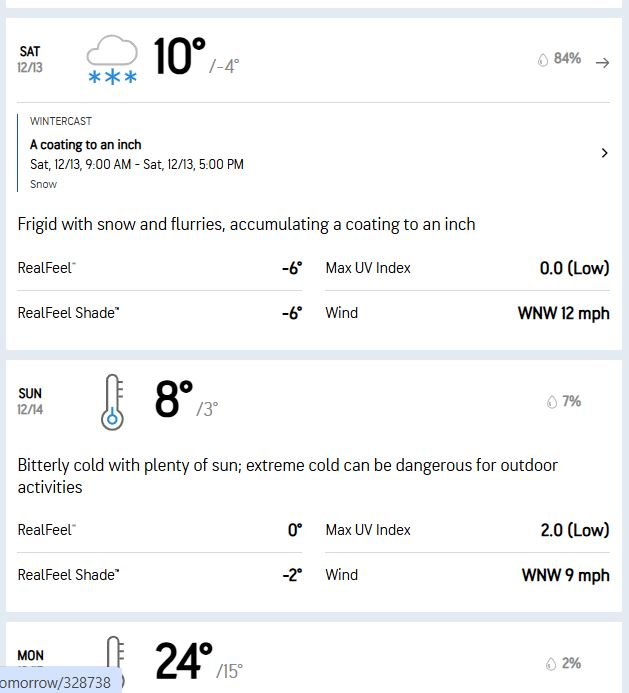This screenshot has width=629, height=693.
Task: Click Monday's 24° high temperature
Action: [183, 661]
